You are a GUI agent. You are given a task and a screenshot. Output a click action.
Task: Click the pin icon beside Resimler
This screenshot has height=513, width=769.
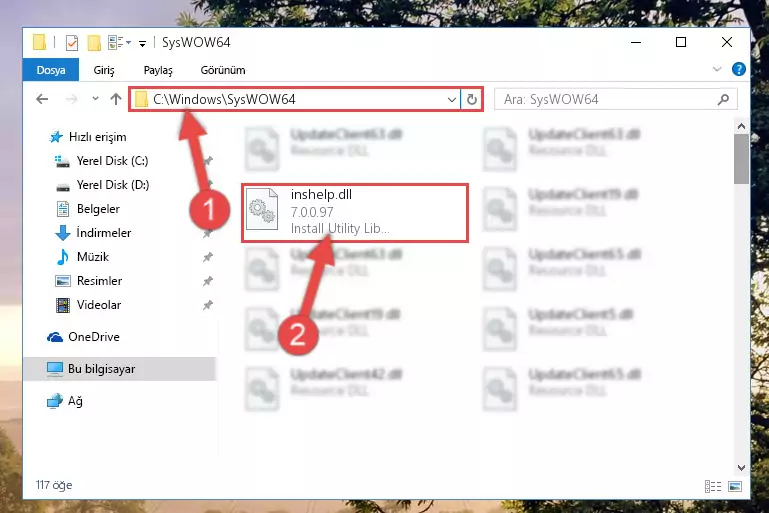click(208, 281)
